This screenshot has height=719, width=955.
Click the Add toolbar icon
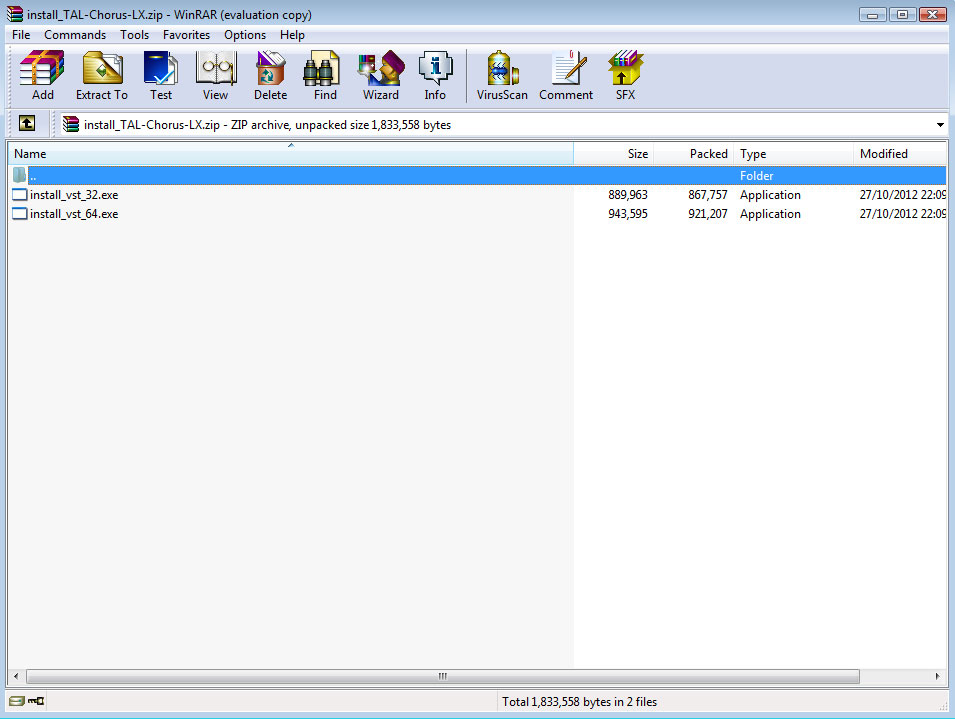(42, 75)
